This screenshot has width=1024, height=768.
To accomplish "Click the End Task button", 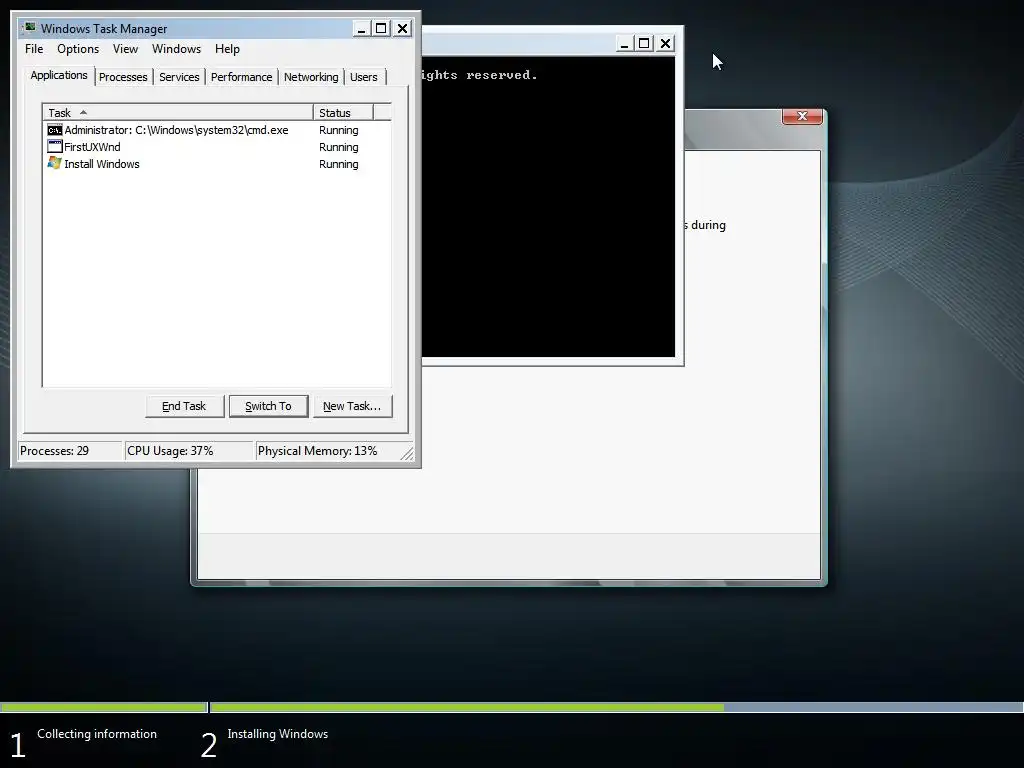I will [x=184, y=406].
